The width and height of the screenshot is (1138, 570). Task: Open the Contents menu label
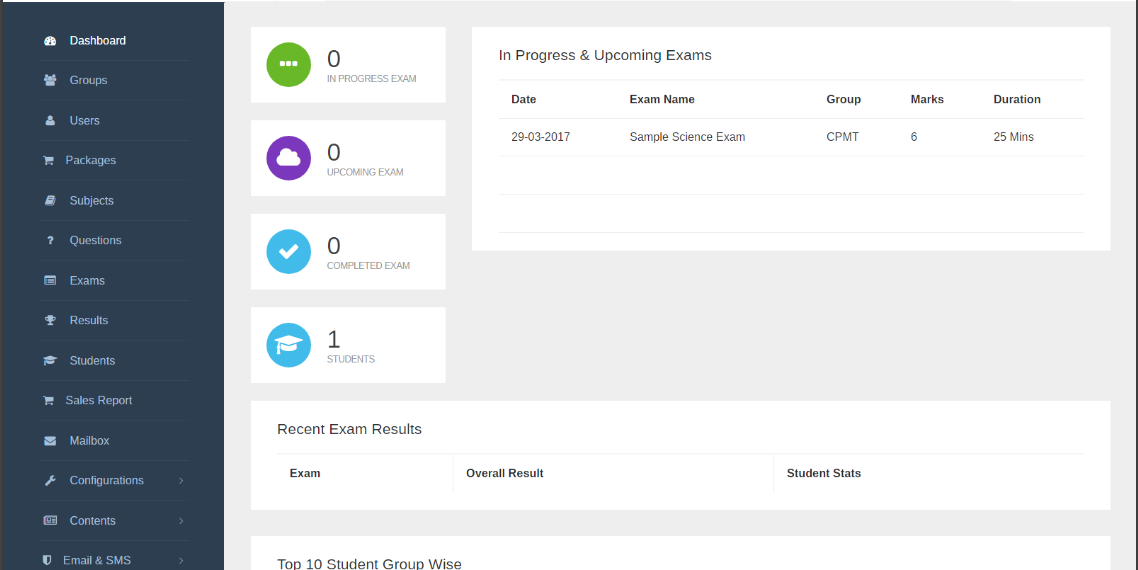point(92,521)
